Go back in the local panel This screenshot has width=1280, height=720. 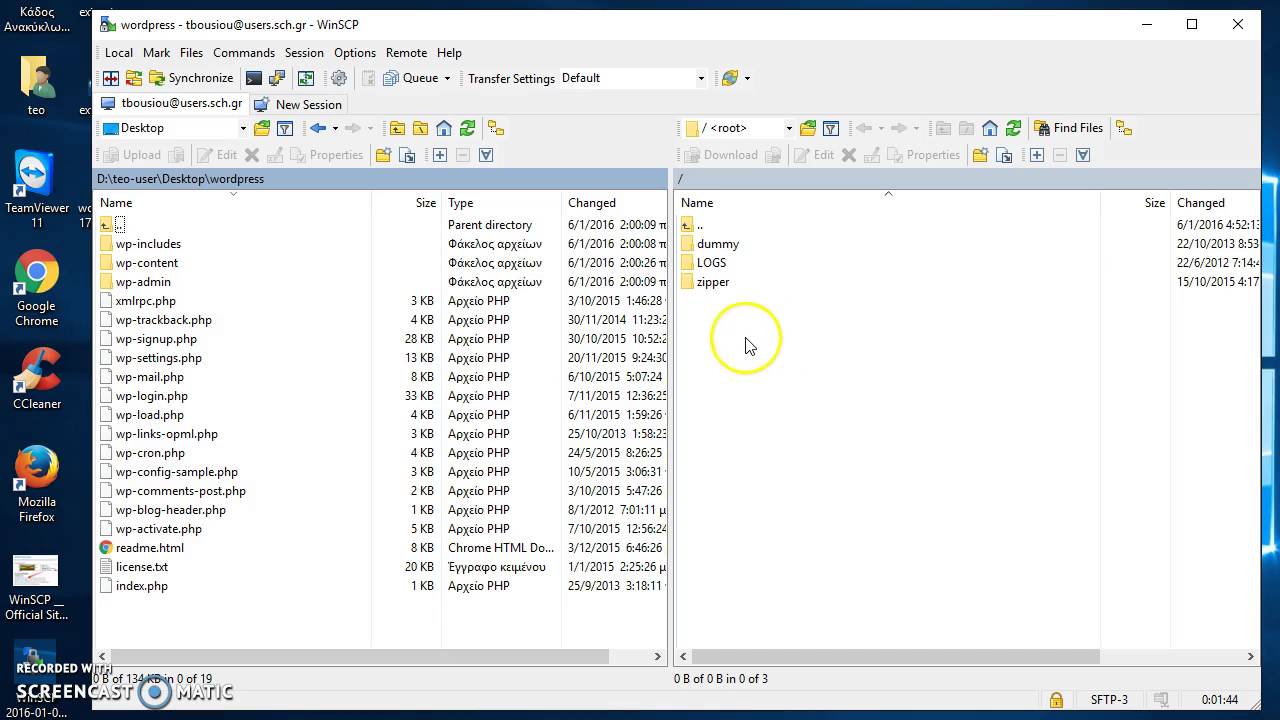click(318, 128)
